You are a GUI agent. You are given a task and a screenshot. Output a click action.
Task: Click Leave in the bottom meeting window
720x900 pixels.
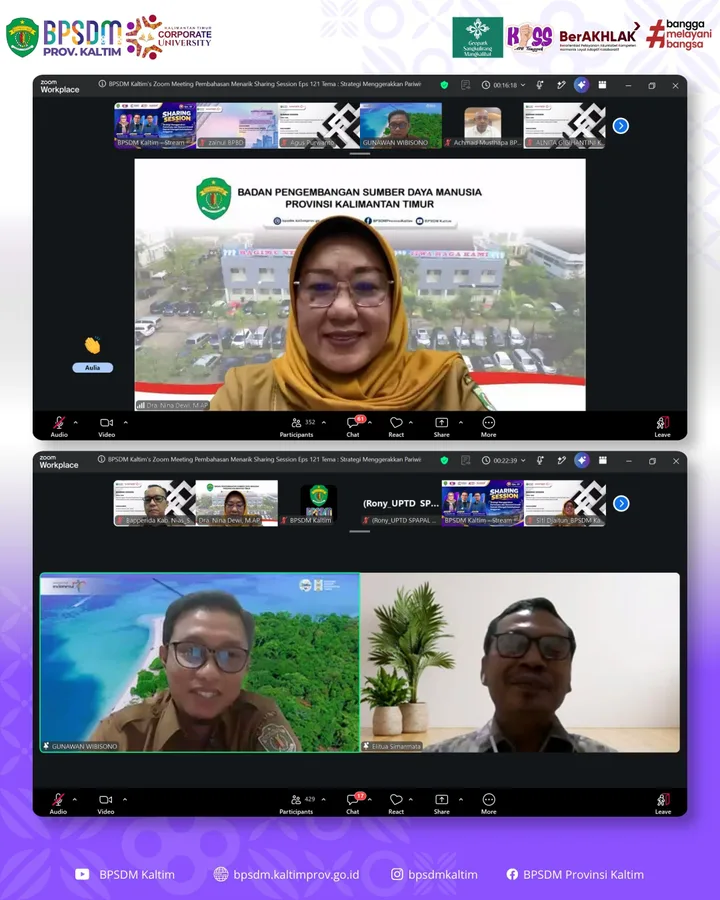click(x=663, y=803)
